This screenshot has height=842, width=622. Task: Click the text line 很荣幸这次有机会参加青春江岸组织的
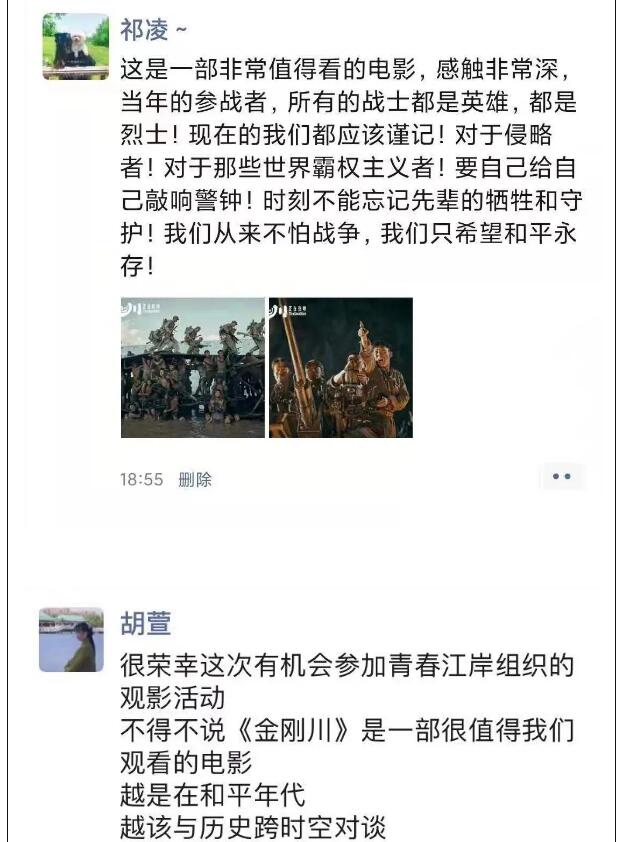pos(347,665)
